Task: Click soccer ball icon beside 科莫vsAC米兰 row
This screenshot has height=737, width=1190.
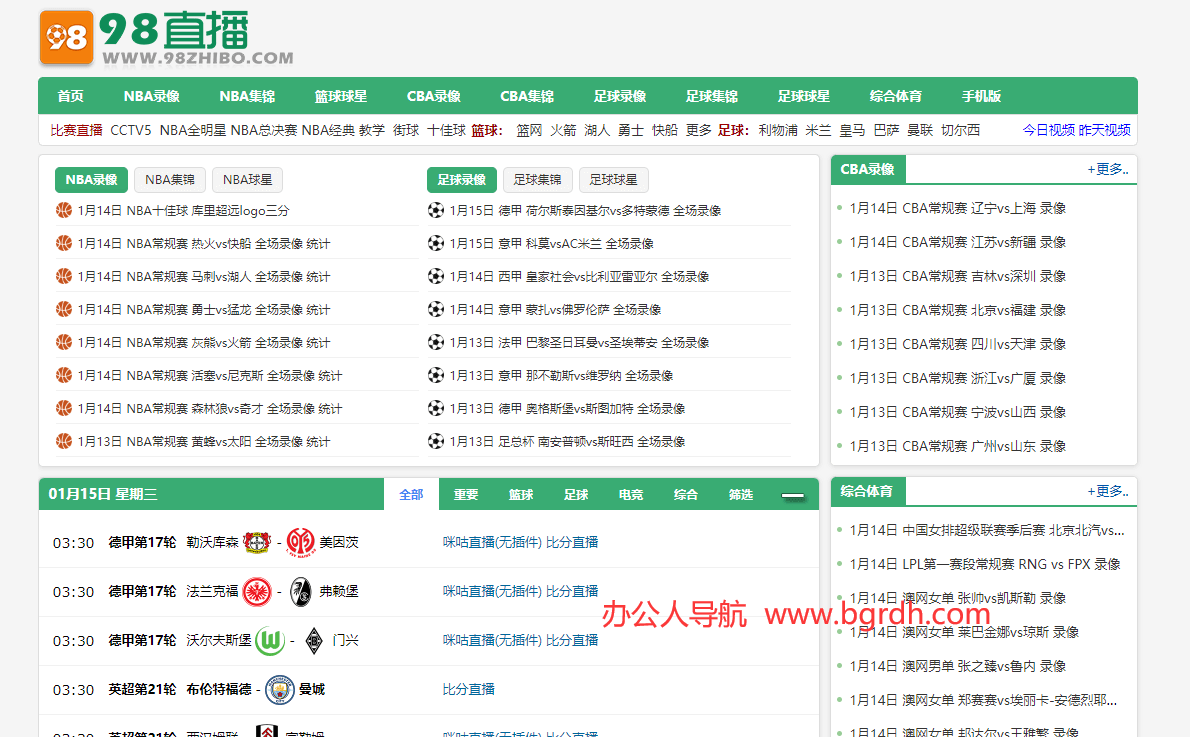Action: point(436,243)
